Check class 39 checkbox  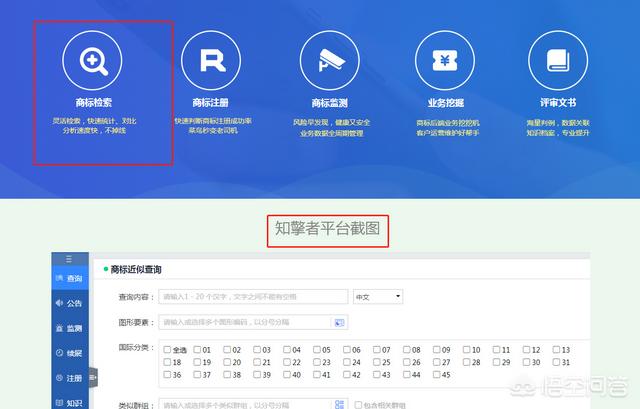tap(257, 374)
